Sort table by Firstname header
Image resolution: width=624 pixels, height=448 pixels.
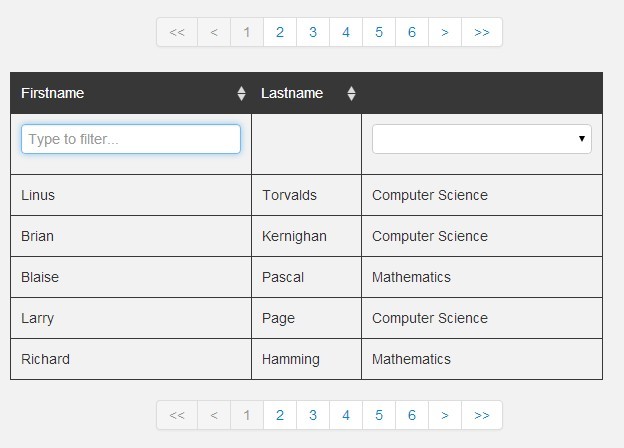[x=53, y=93]
